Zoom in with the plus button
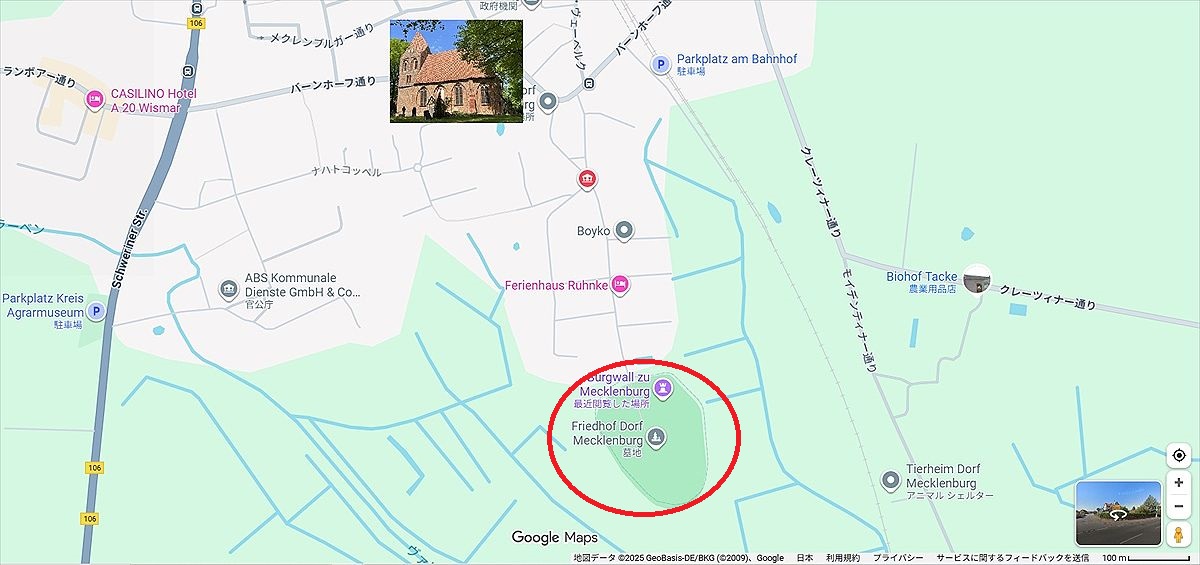The width and height of the screenshot is (1200, 565). pos(1179,483)
